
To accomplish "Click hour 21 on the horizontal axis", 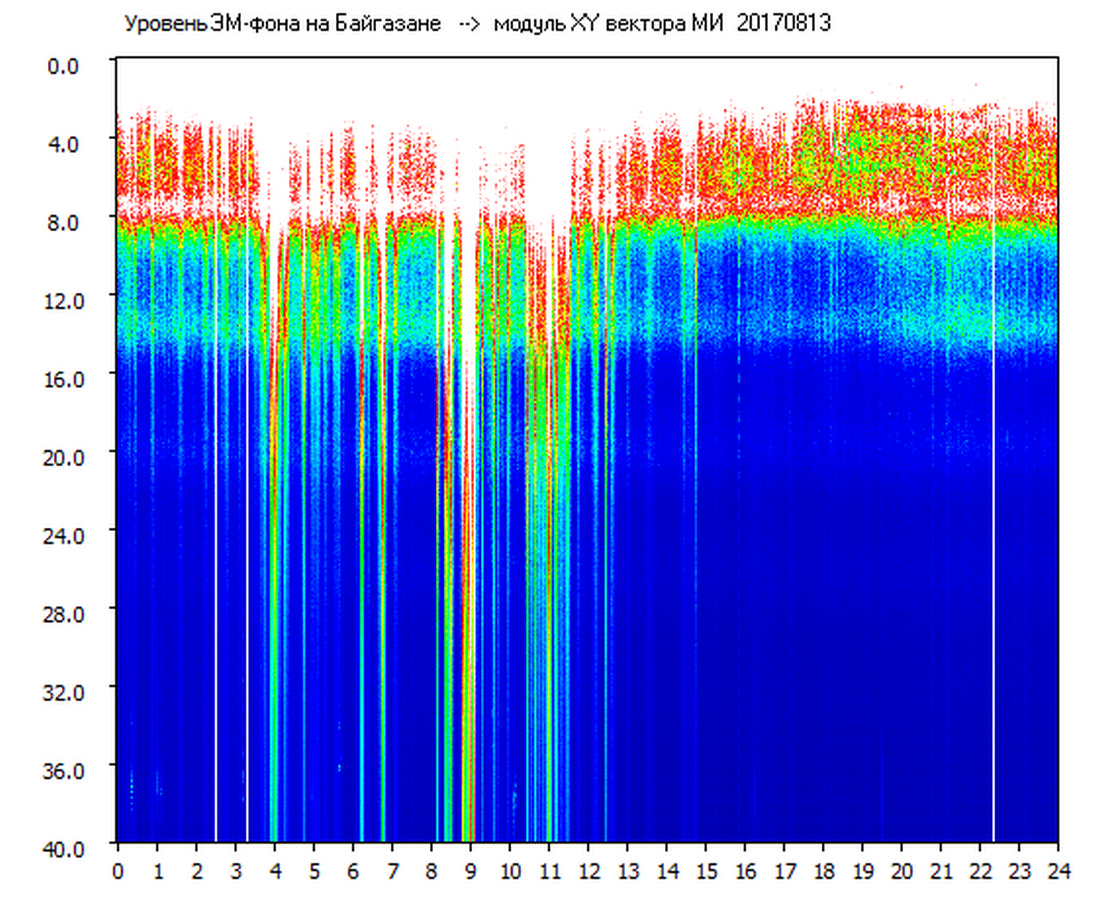I will [941, 870].
